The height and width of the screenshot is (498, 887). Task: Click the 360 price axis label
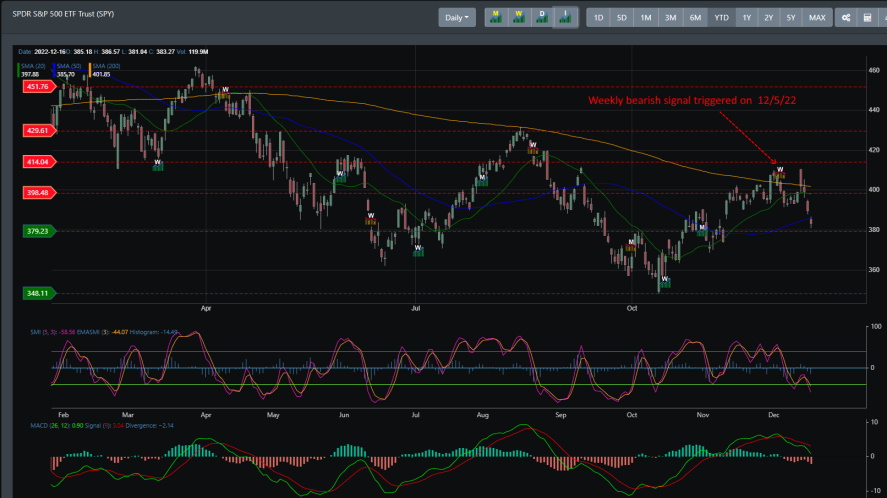[x=874, y=269]
